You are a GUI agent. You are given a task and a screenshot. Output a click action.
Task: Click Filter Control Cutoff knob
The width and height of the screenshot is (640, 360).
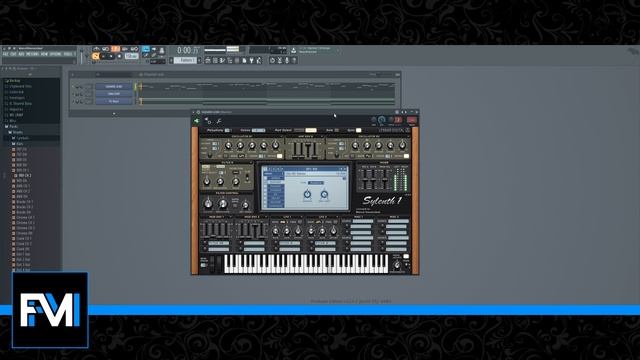point(208,203)
